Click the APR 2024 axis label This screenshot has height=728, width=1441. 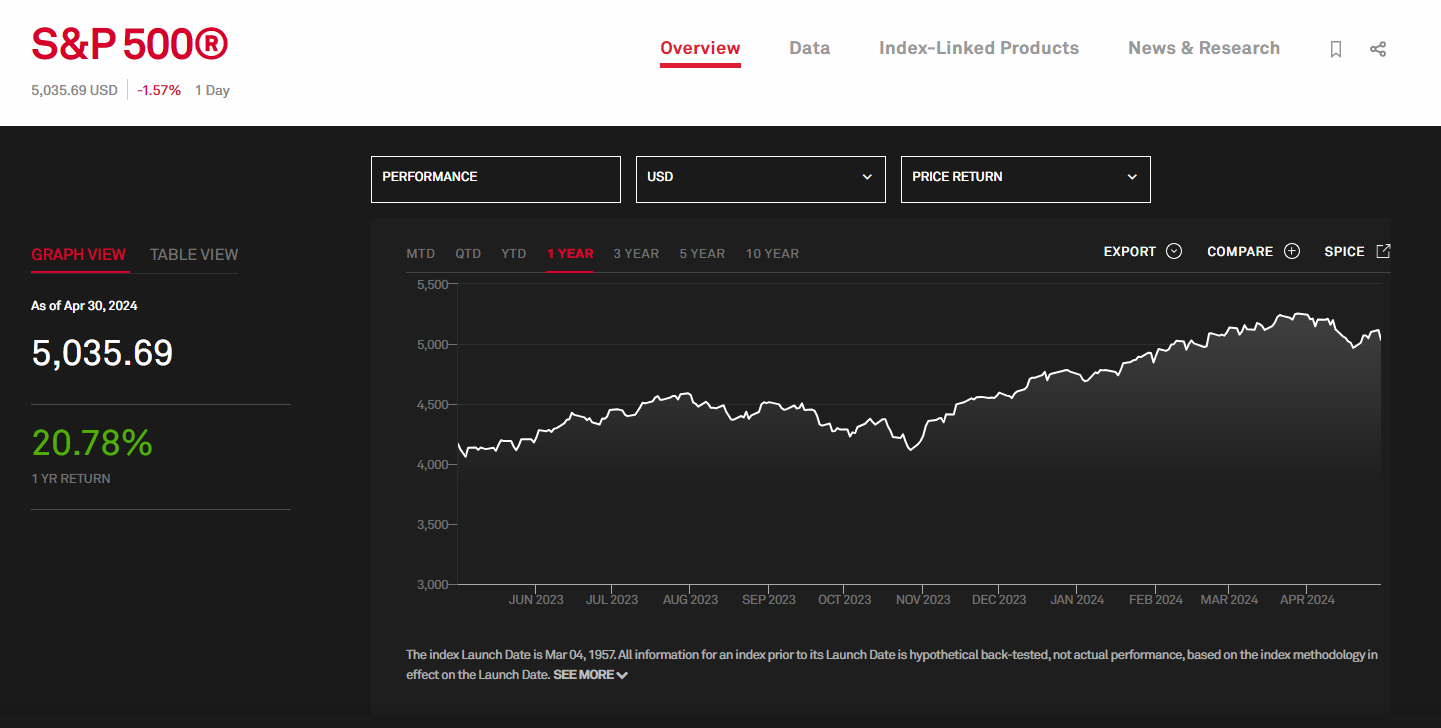pyautogui.click(x=1307, y=600)
